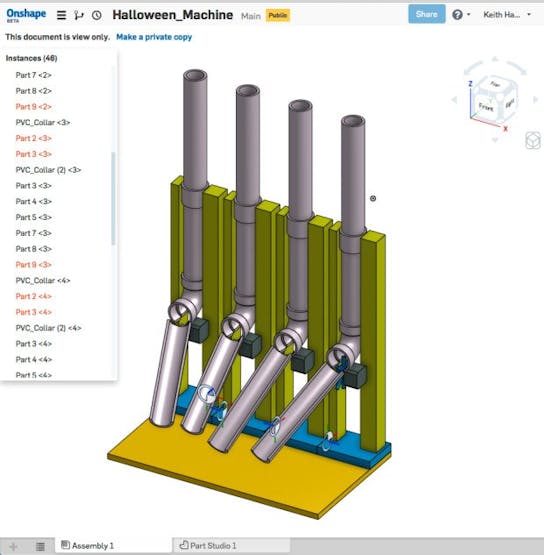
Task: Open the Keith Ha... user account dropdown
Action: [x=507, y=15]
